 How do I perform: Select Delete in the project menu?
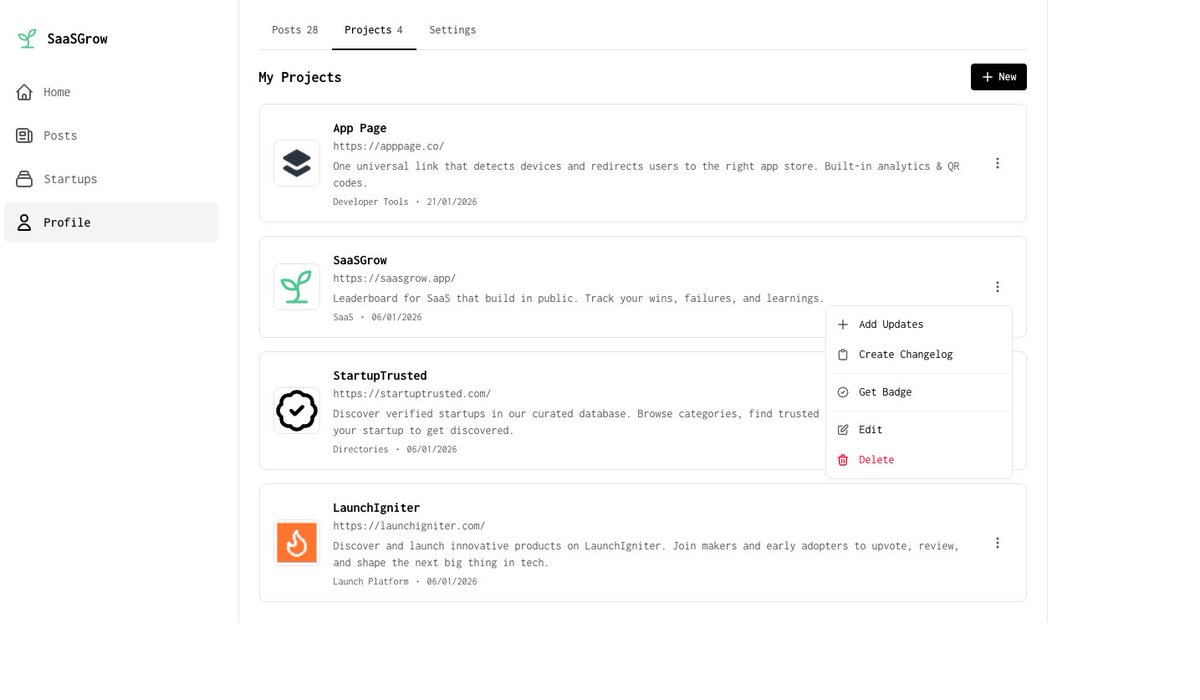[x=919, y=459]
